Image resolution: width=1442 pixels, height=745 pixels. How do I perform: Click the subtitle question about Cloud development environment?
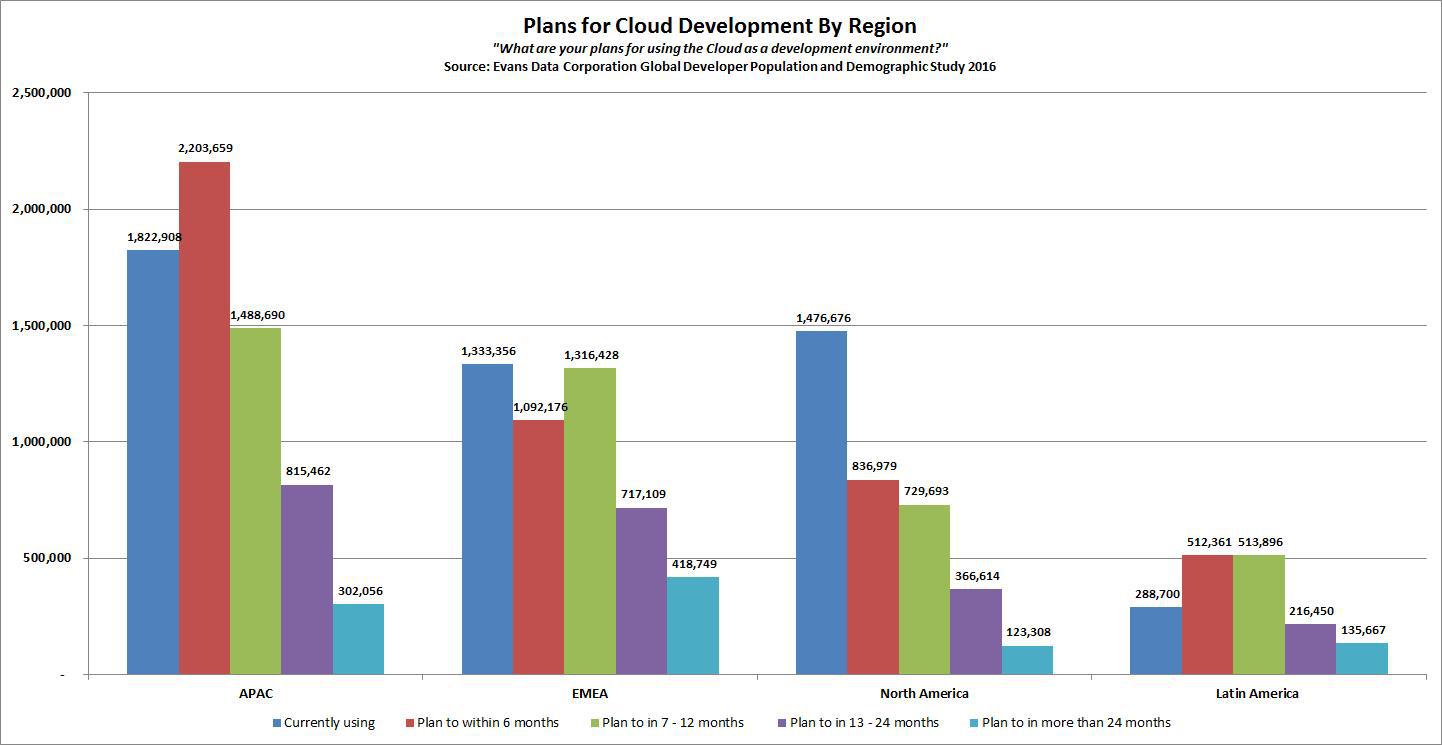(x=720, y=49)
